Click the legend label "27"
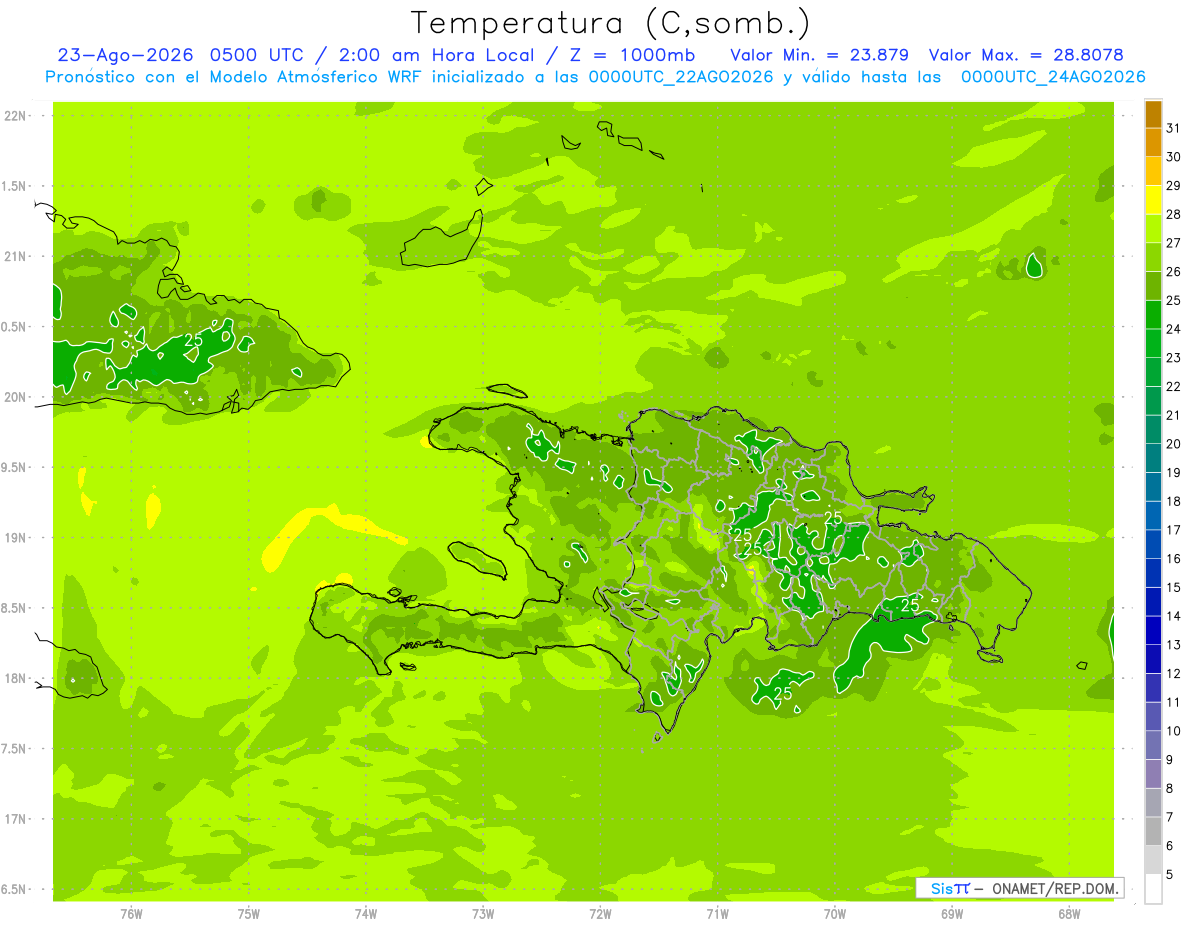The image size is (1200, 927). (x=1173, y=243)
